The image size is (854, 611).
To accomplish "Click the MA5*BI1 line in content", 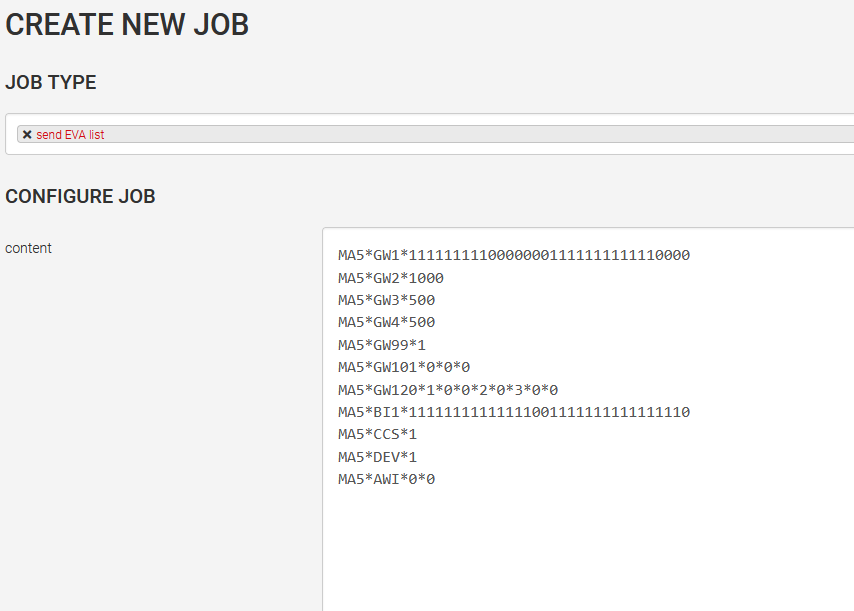I will 514,412.
